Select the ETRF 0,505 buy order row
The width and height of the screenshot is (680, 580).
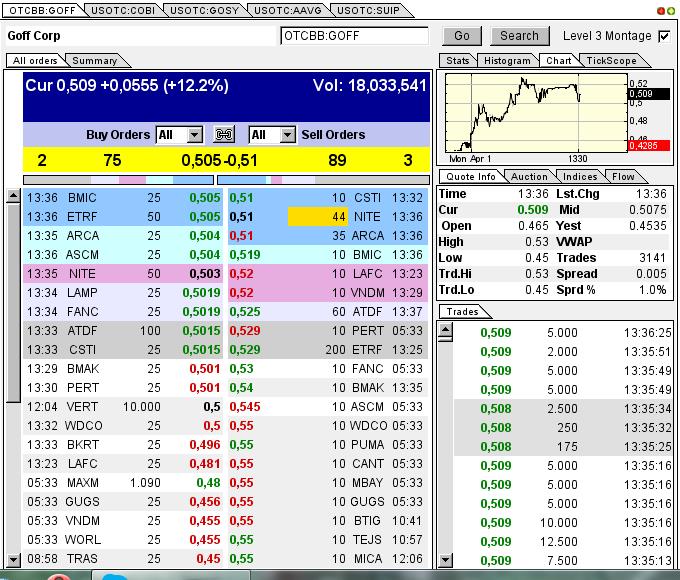click(x=123, y=217)
